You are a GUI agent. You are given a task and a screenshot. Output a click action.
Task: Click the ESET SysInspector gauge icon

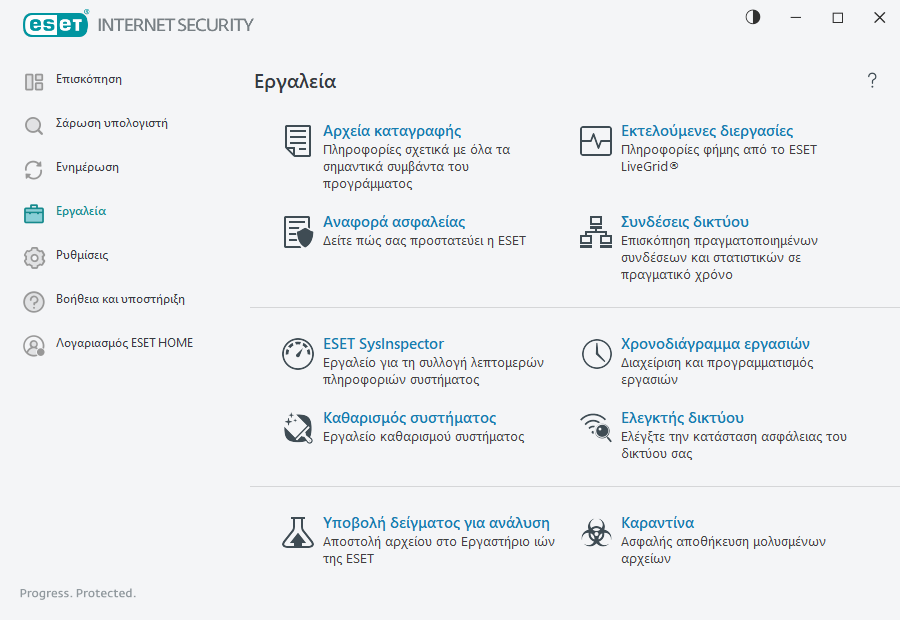(x=297, y=353)
